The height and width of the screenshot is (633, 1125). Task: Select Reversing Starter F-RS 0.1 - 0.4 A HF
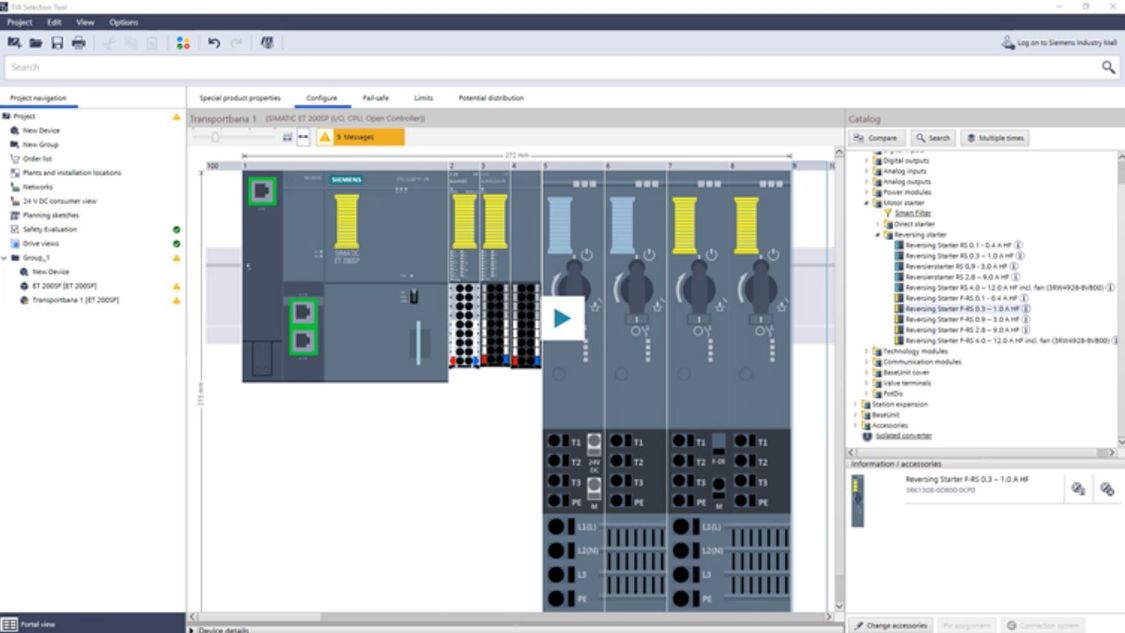point(961,298)
